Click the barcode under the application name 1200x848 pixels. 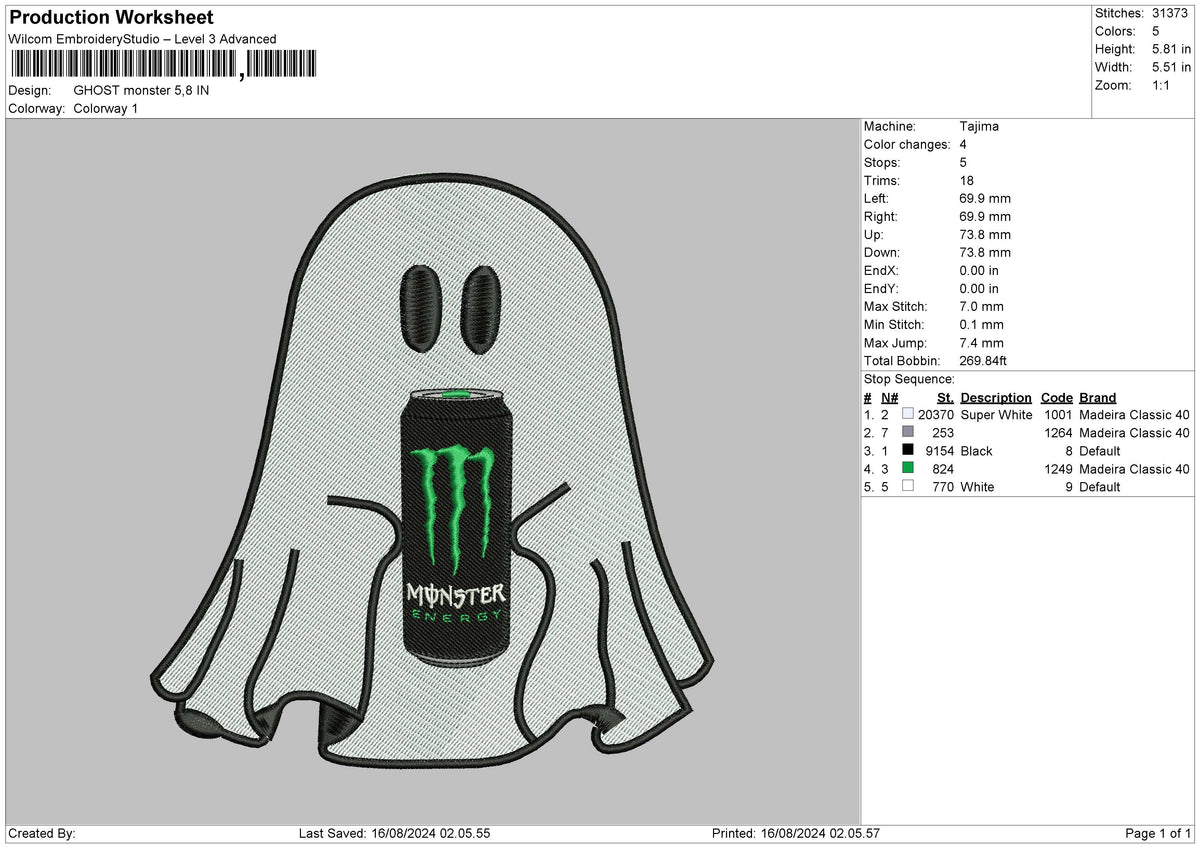[163, 65]
